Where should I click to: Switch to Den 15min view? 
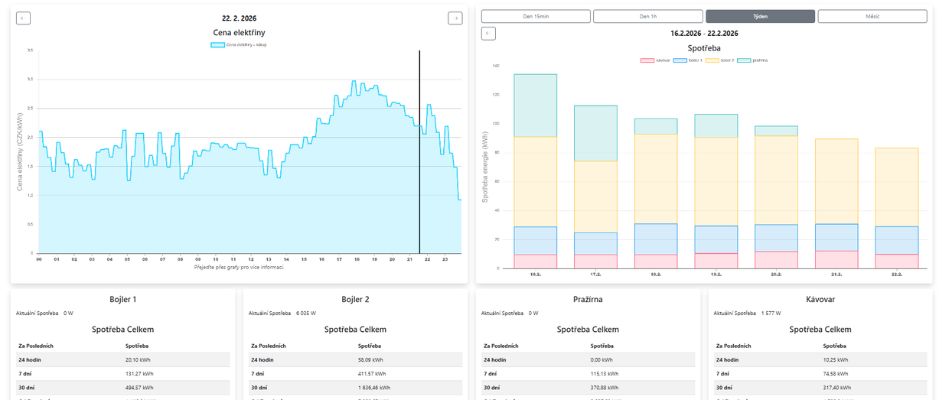[536, 16]
